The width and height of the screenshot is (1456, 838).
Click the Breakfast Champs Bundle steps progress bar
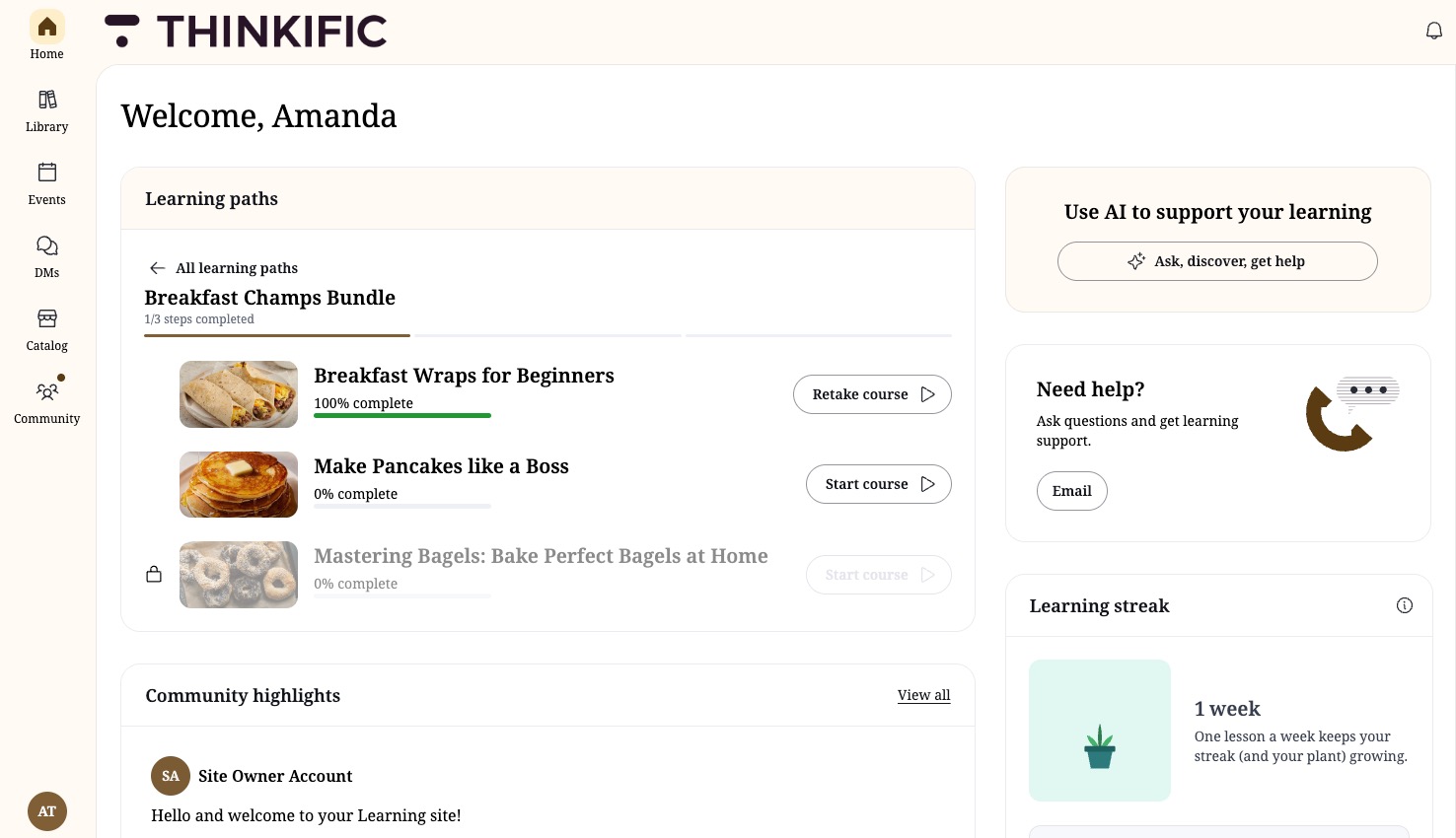(548, 336)
